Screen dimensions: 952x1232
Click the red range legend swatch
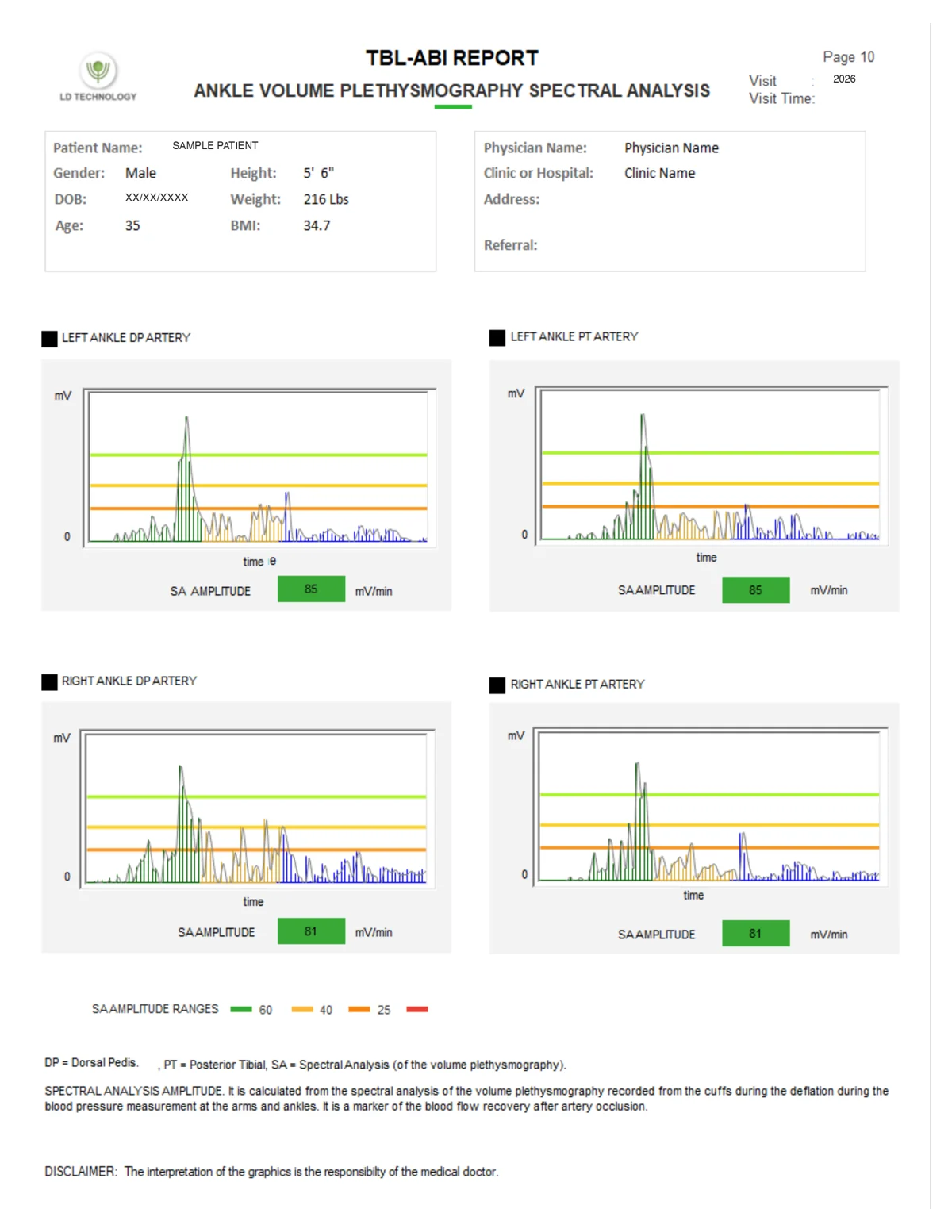point(417,1009)
